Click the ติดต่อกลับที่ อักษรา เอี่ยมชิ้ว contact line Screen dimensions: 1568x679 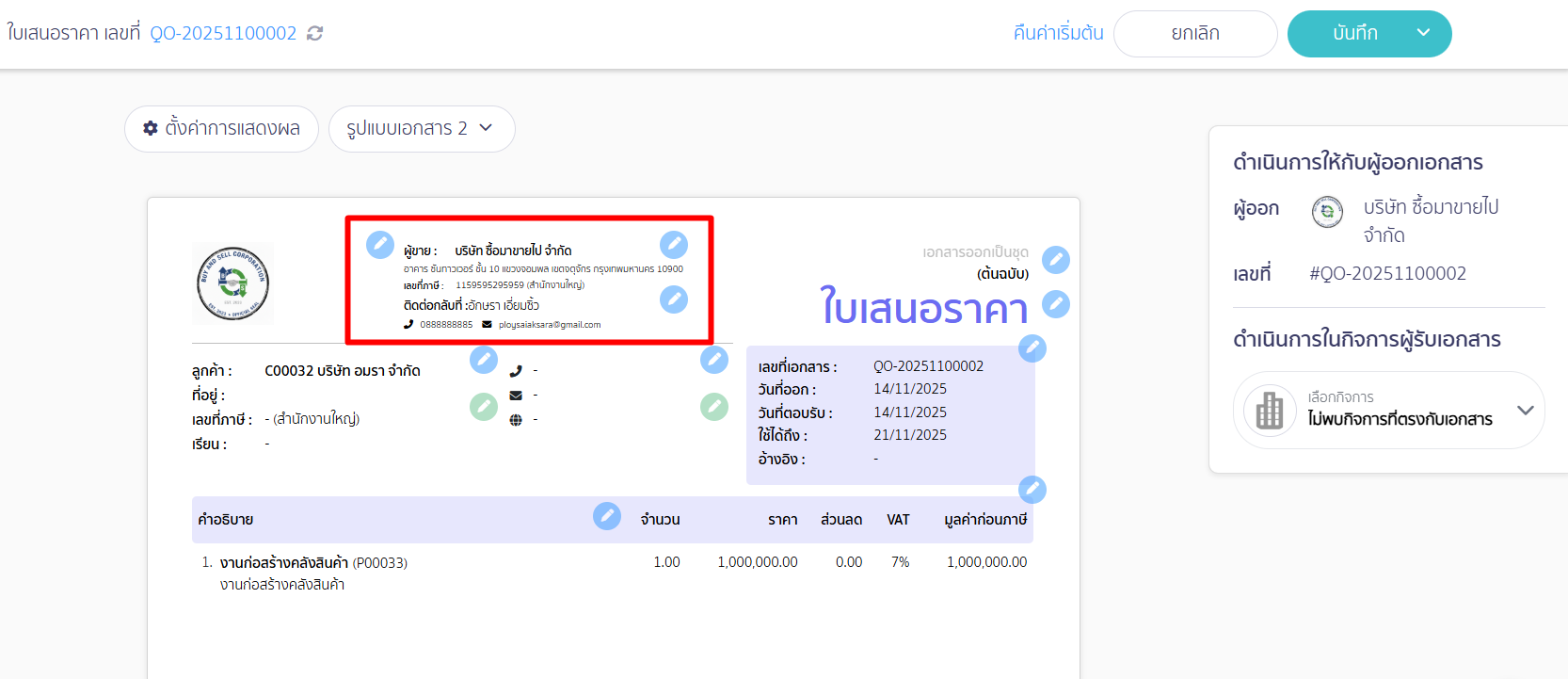(x=472, y=305)
